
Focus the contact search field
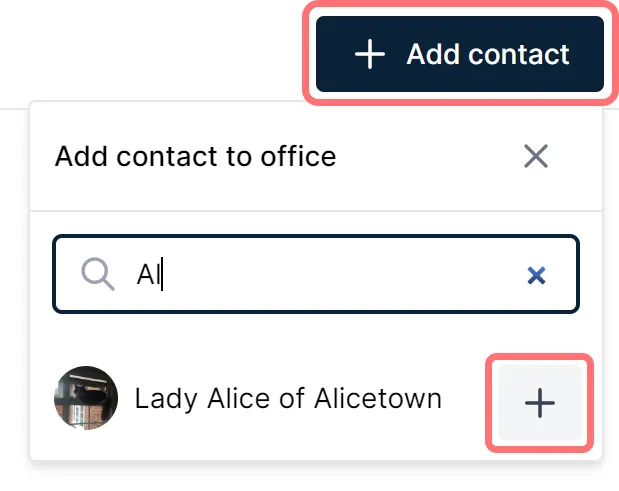316,274
